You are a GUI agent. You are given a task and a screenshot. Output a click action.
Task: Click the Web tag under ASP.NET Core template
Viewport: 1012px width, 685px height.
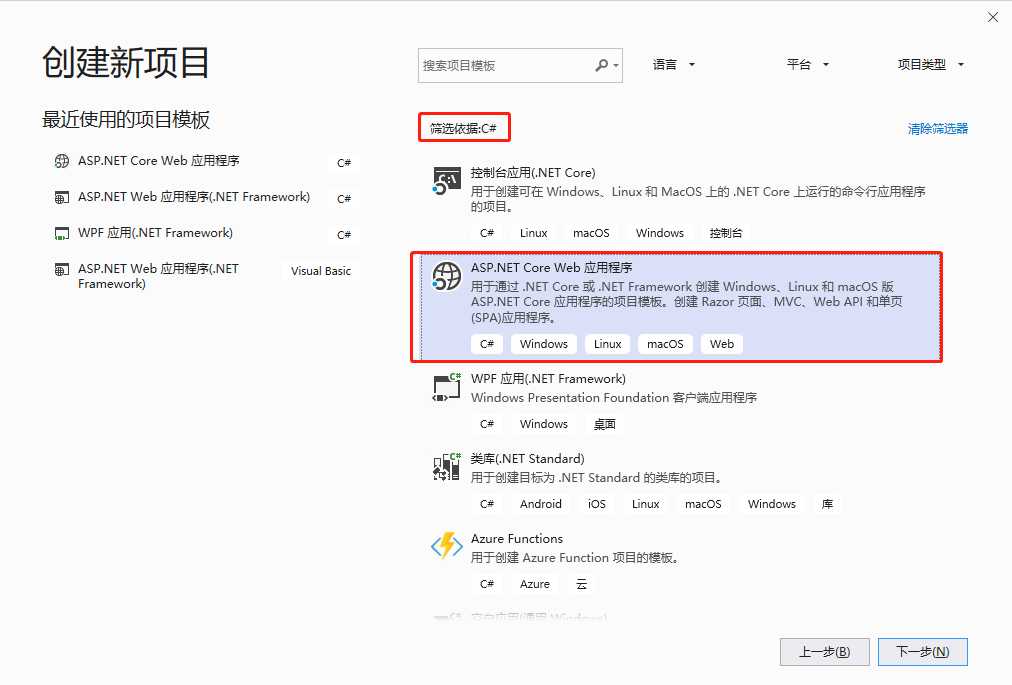(722, 344)
